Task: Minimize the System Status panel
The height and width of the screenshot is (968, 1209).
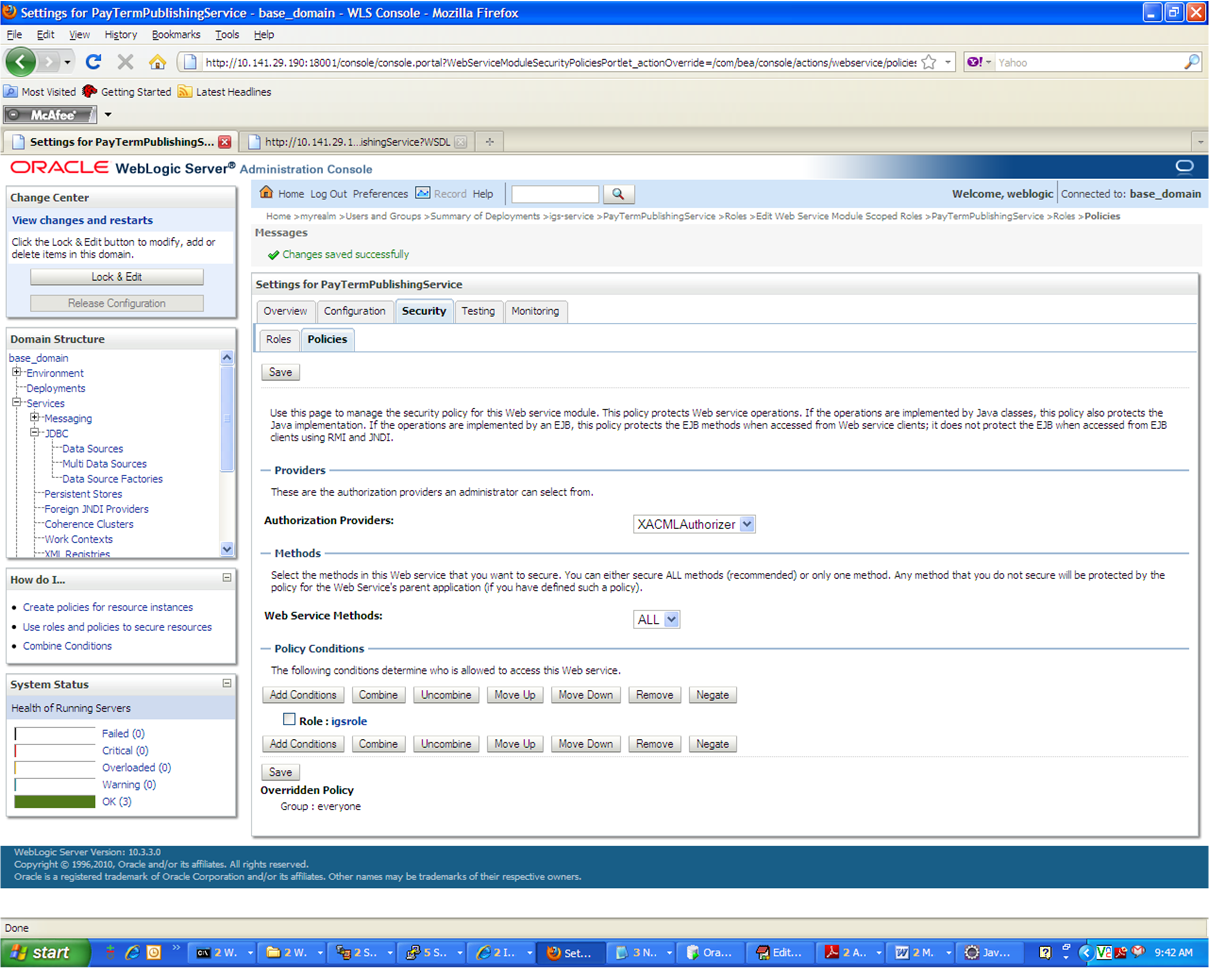Action: click(227, 683)
